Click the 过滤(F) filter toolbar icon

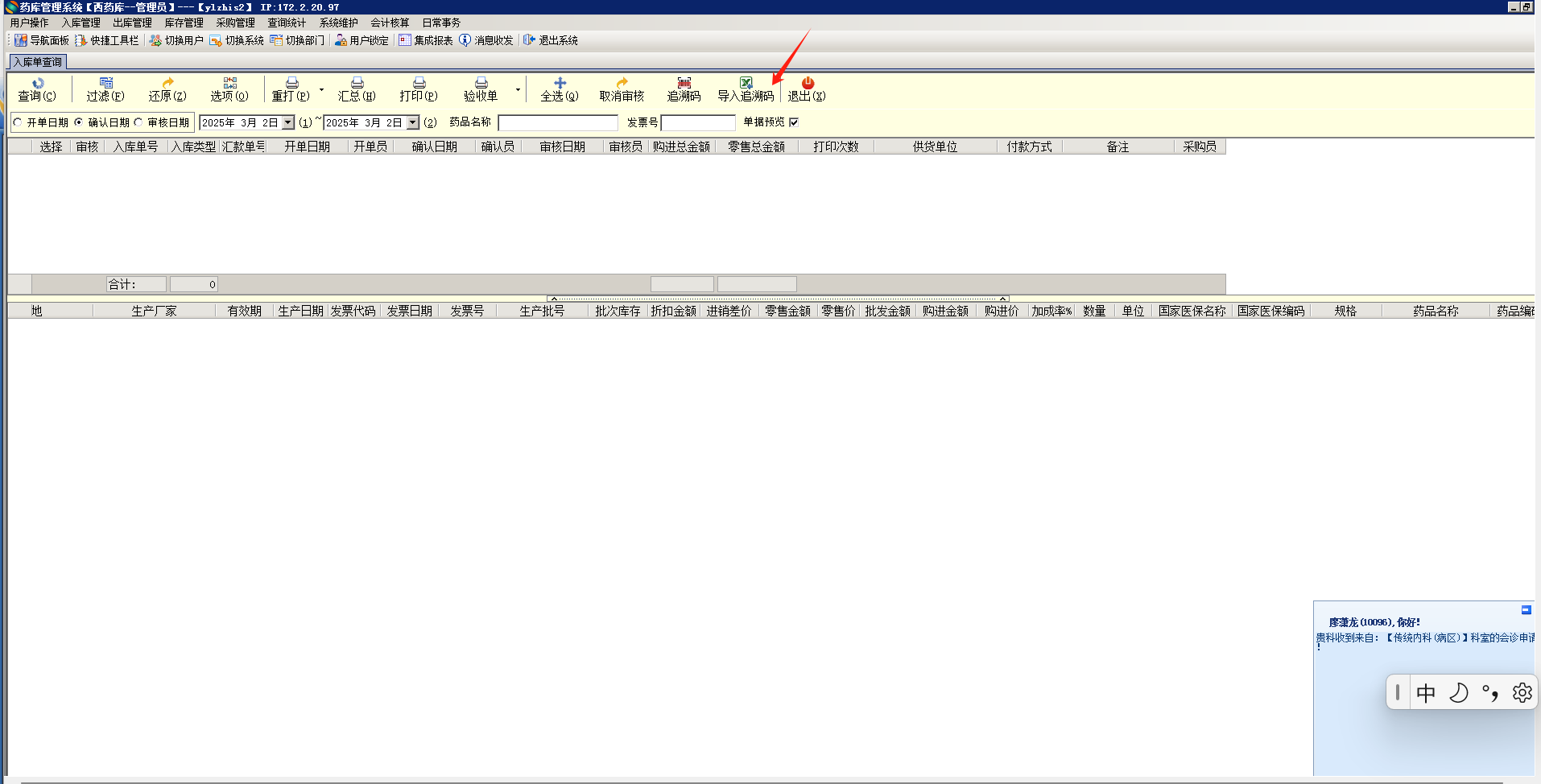pos(105,83)
